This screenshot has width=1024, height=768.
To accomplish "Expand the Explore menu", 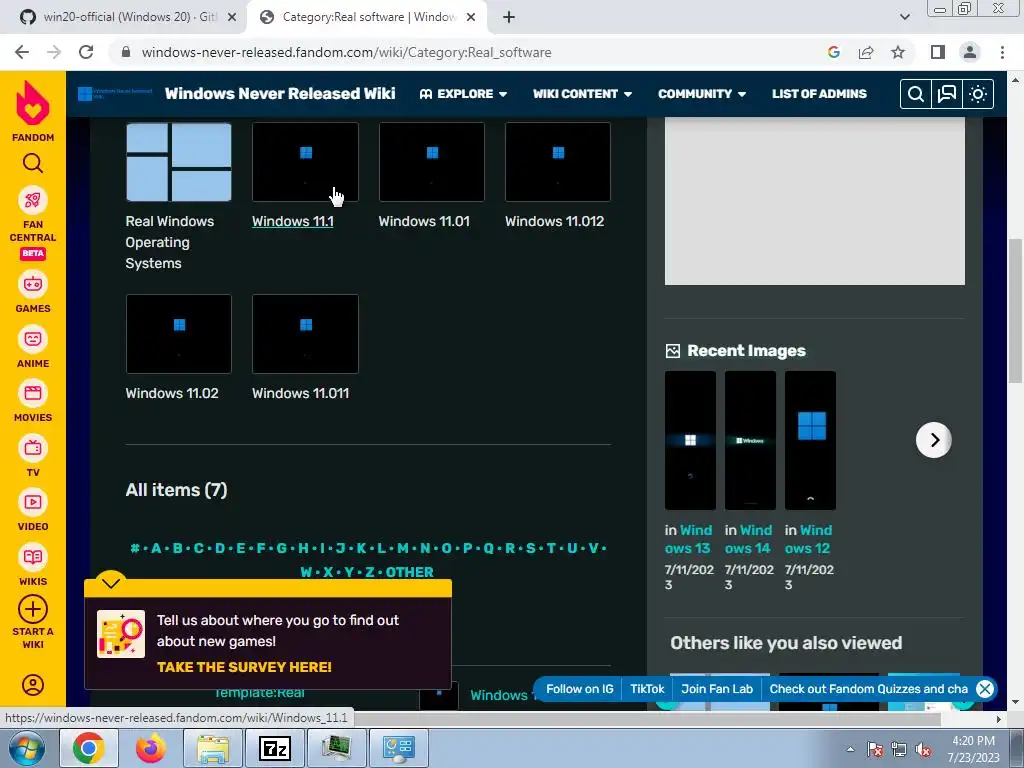I will click(463, 94).
